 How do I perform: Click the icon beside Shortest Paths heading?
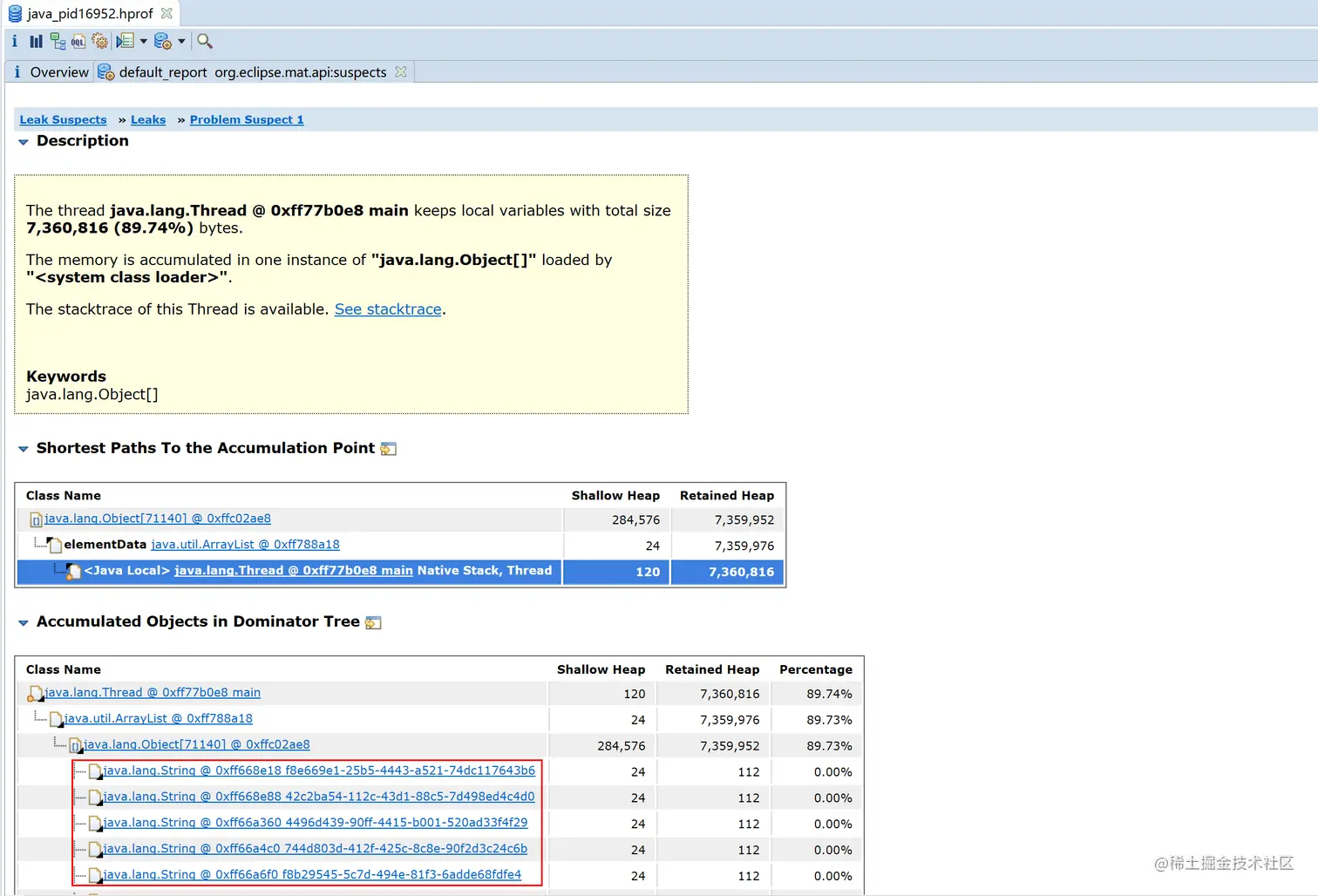tap(389, 449)
